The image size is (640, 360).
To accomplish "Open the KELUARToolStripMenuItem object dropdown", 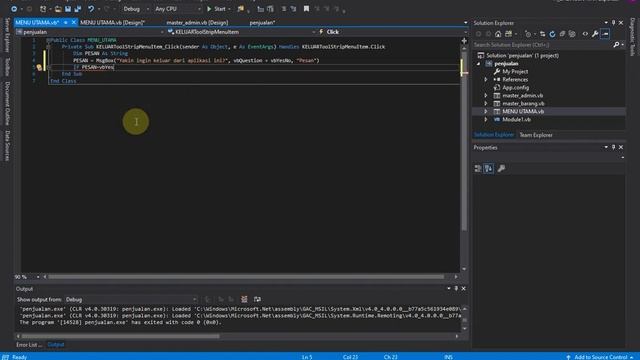I will click(x=242, y=32).
